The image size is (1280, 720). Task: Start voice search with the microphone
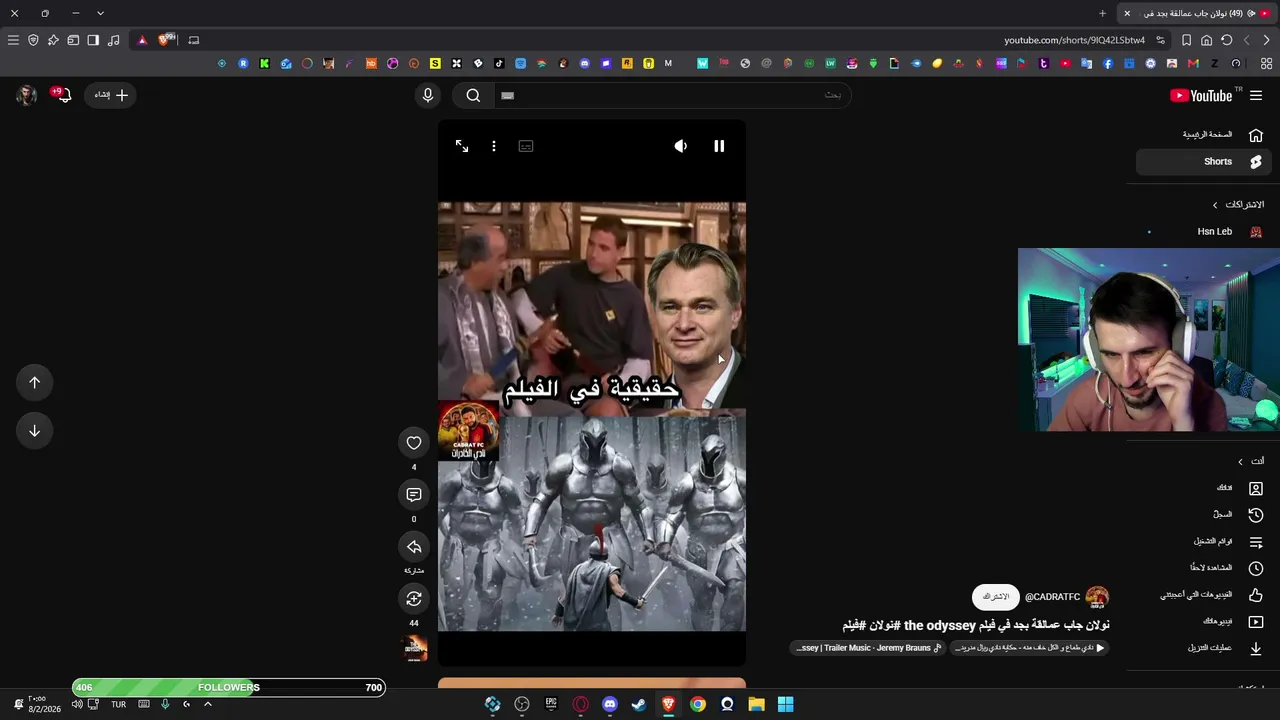coord(428,95)
